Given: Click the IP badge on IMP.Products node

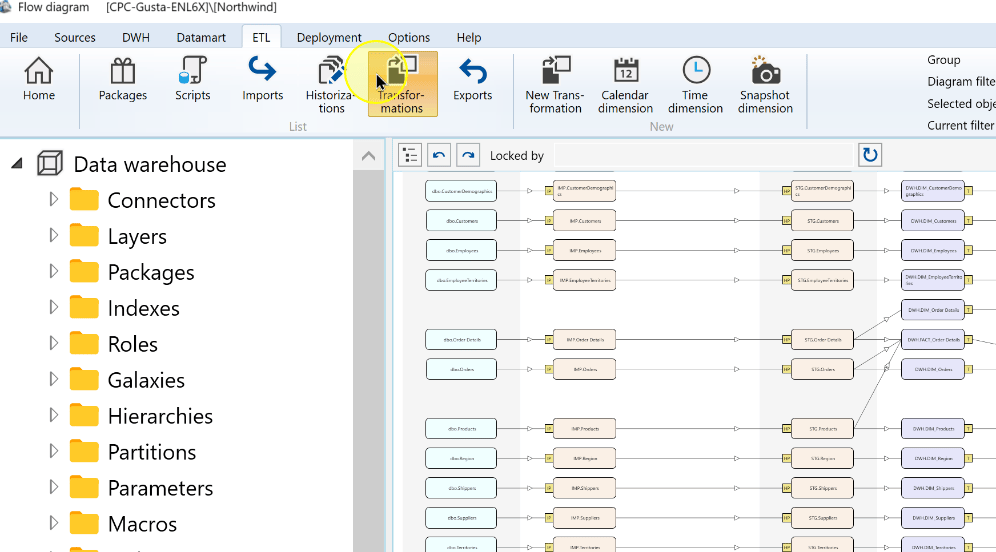Looking at the screenshot, I should click(549, 429).
